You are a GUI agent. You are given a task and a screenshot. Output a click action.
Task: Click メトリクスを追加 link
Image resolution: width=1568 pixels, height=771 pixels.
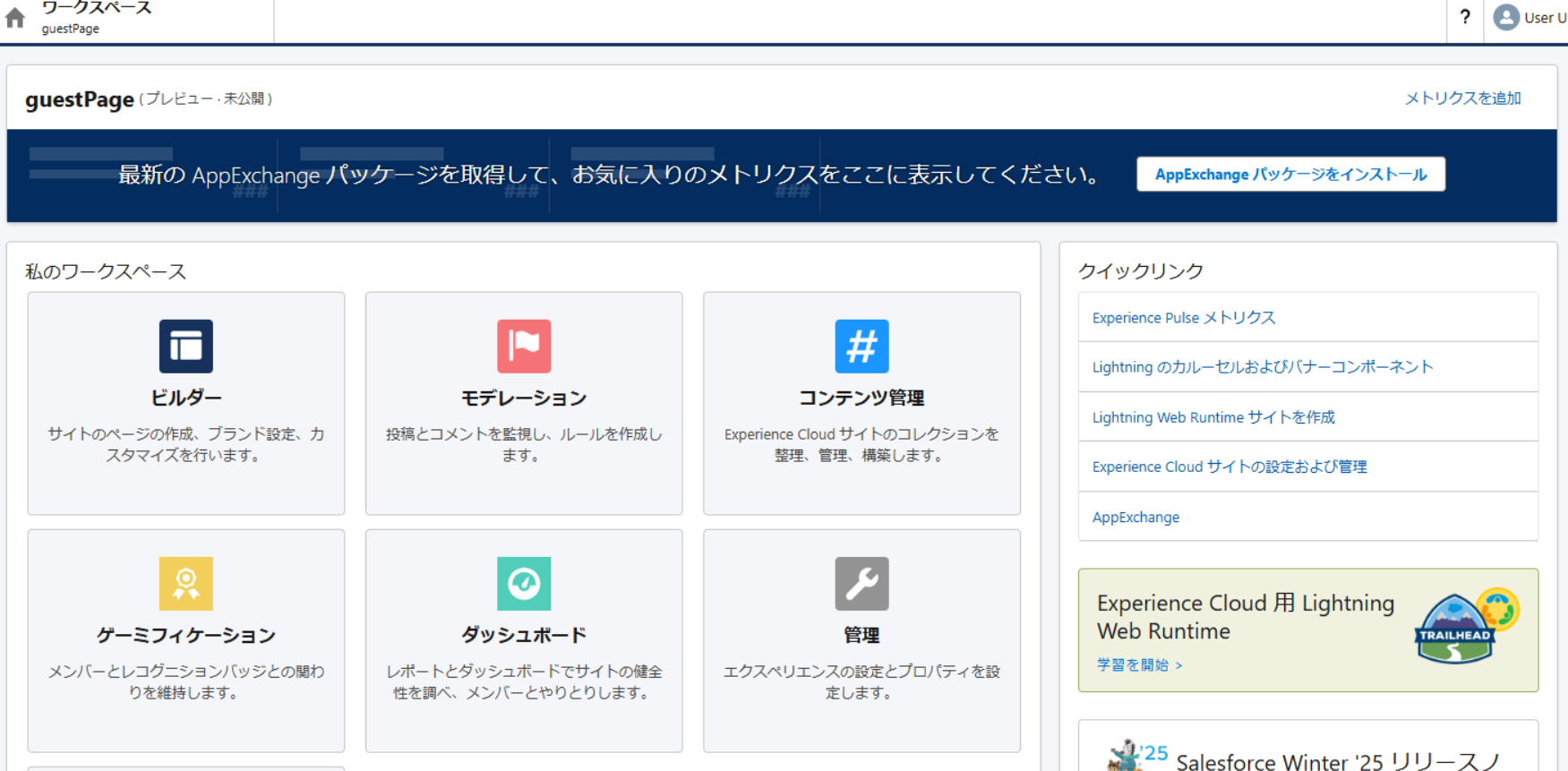tap(1462, 99)
